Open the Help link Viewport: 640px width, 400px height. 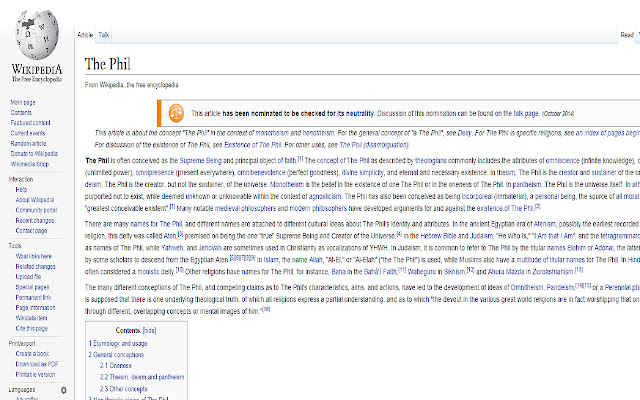[x=21, y=190]
